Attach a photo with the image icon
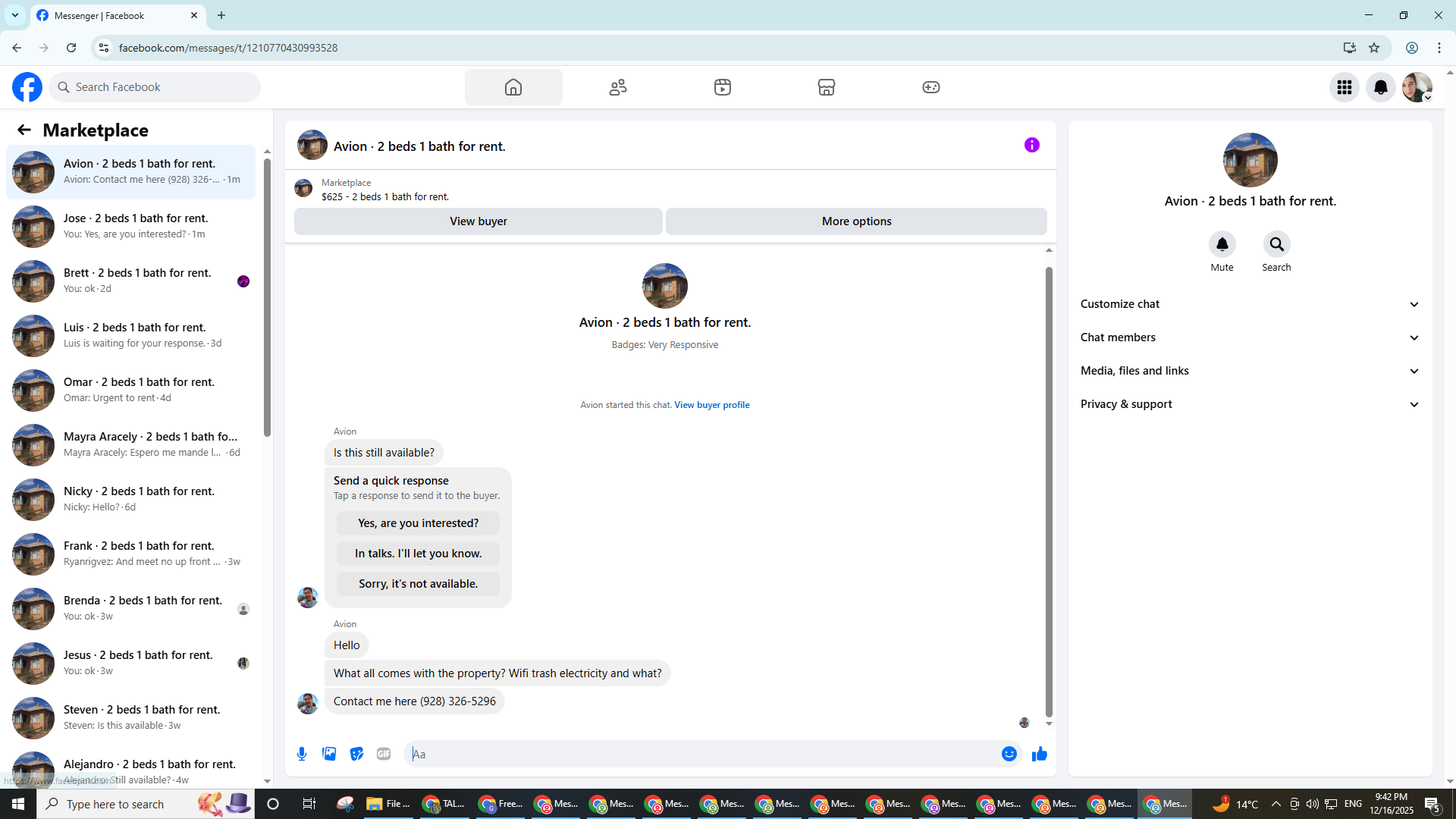1456x819 pixels. [329, 754]
